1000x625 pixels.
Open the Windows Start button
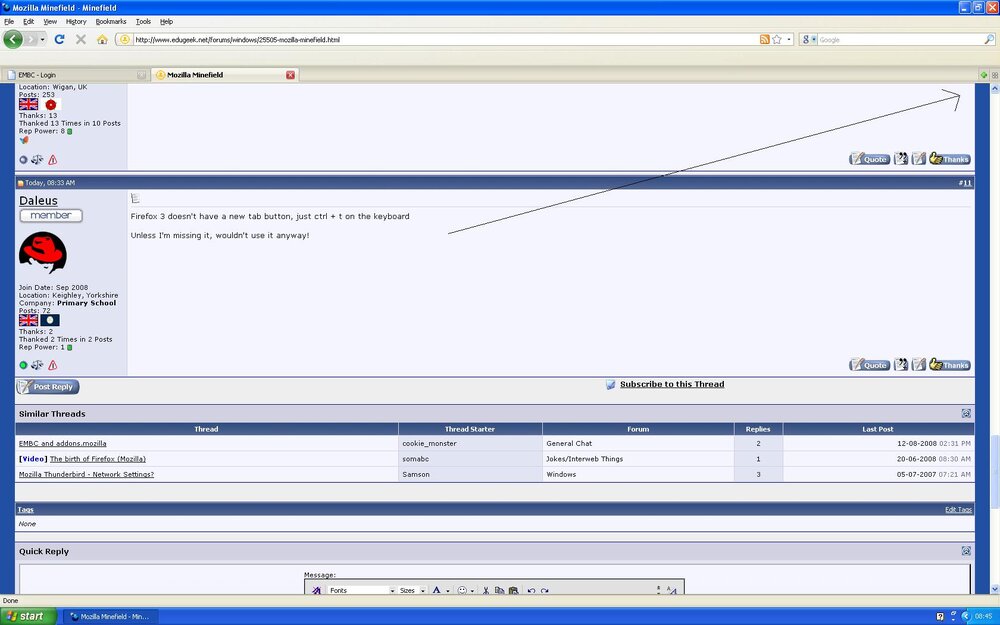click(28, 616)
